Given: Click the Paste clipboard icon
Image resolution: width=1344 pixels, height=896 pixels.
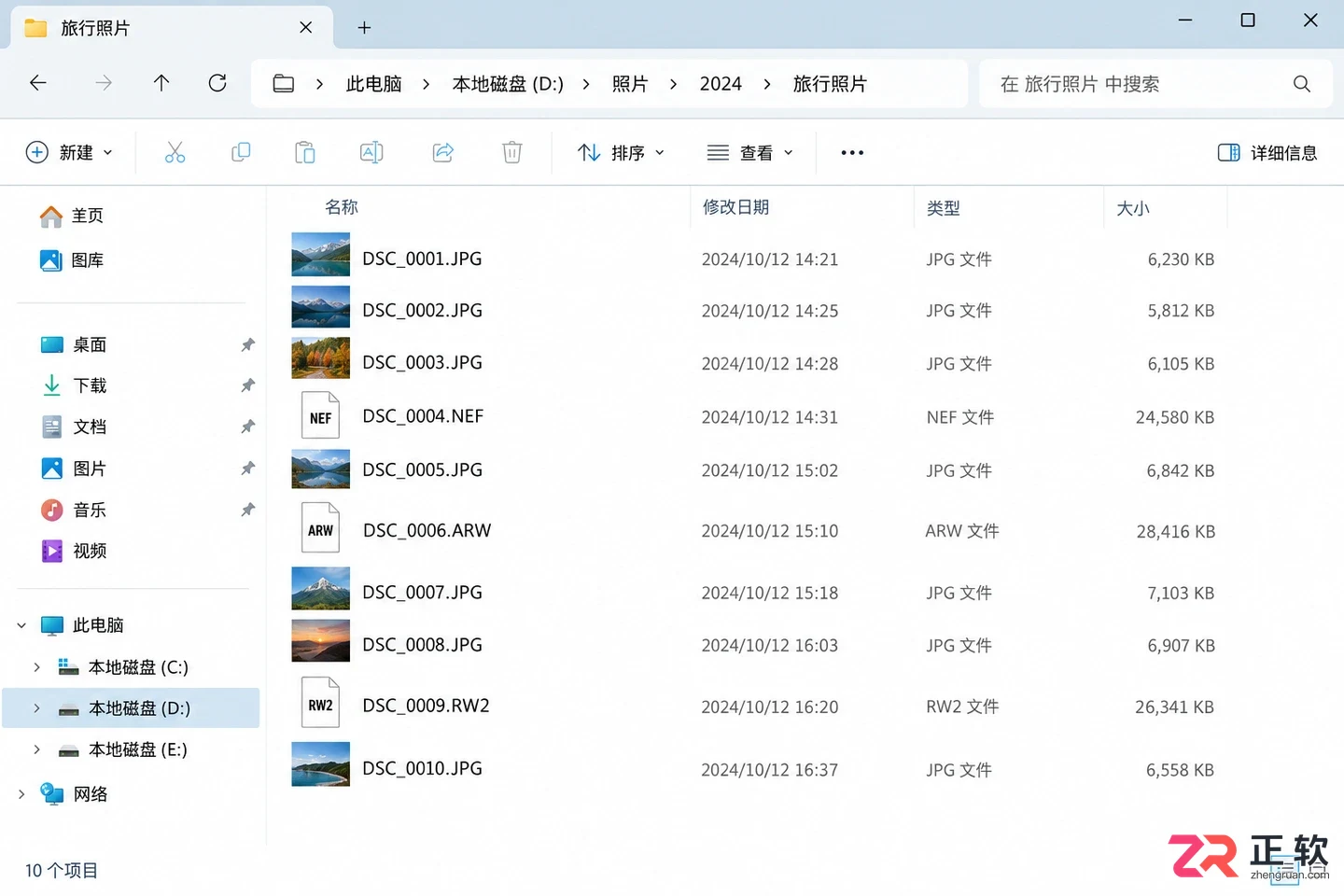Looking at the screenshot, I should 305,152.
